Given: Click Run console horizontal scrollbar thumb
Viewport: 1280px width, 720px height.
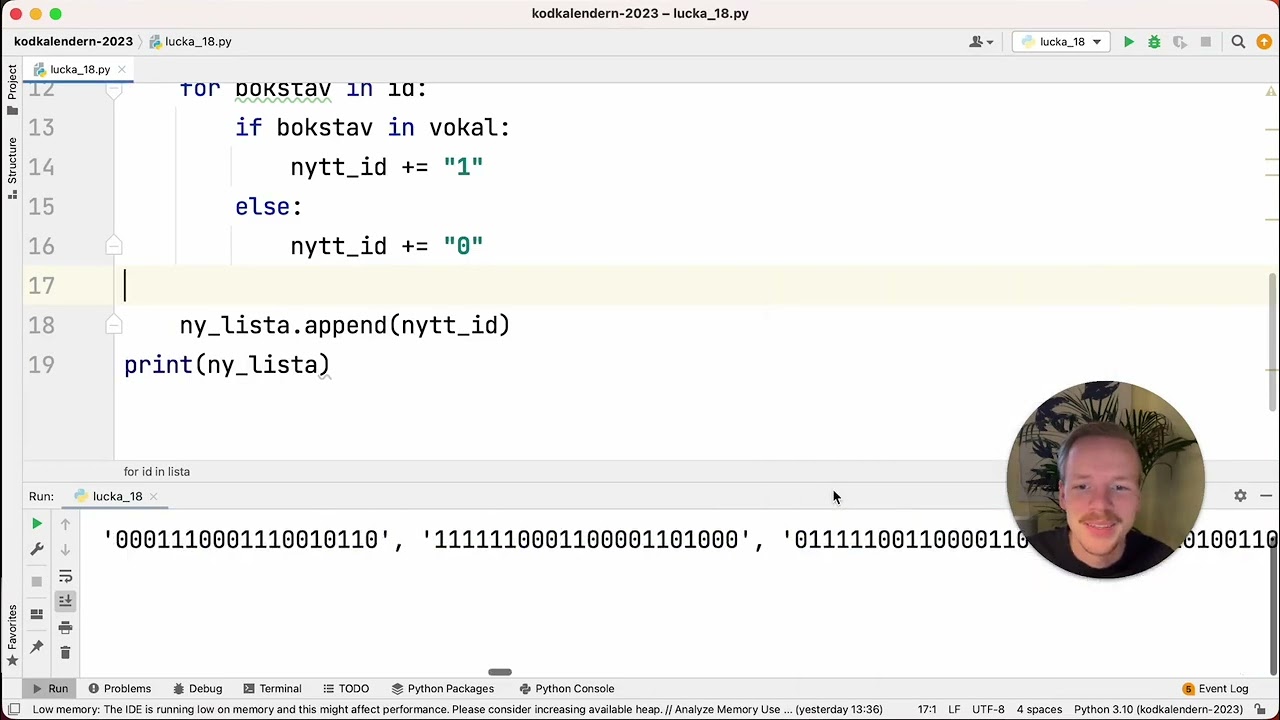Looking at the screenshot, I should click(x=500, y=672).
